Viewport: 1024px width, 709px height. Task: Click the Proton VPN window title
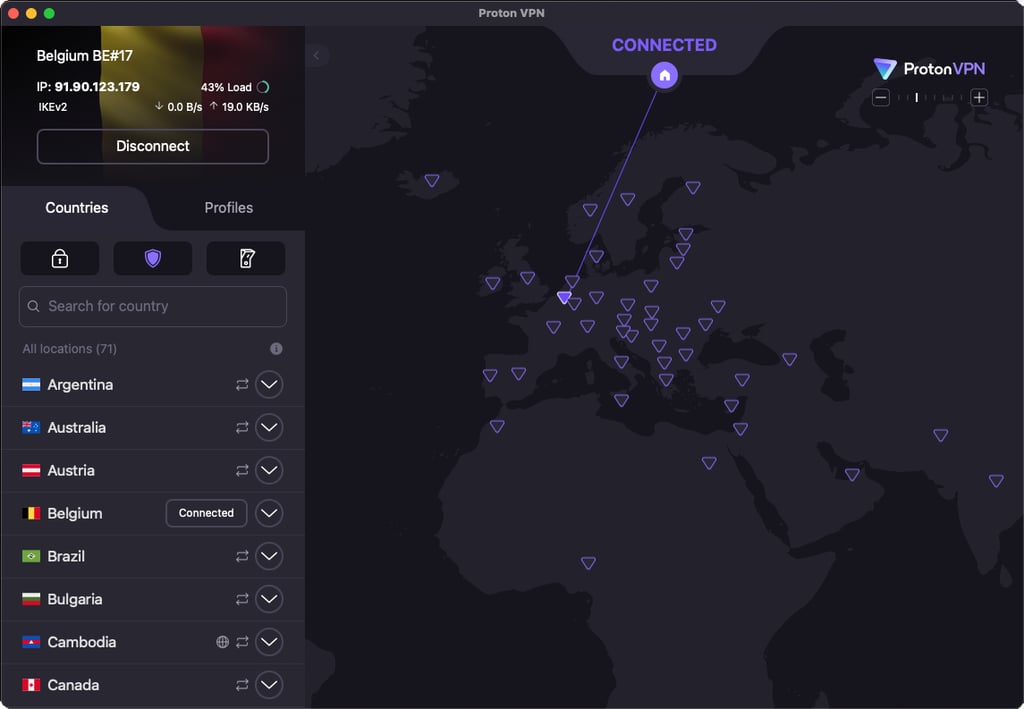(x=511, y=13)
